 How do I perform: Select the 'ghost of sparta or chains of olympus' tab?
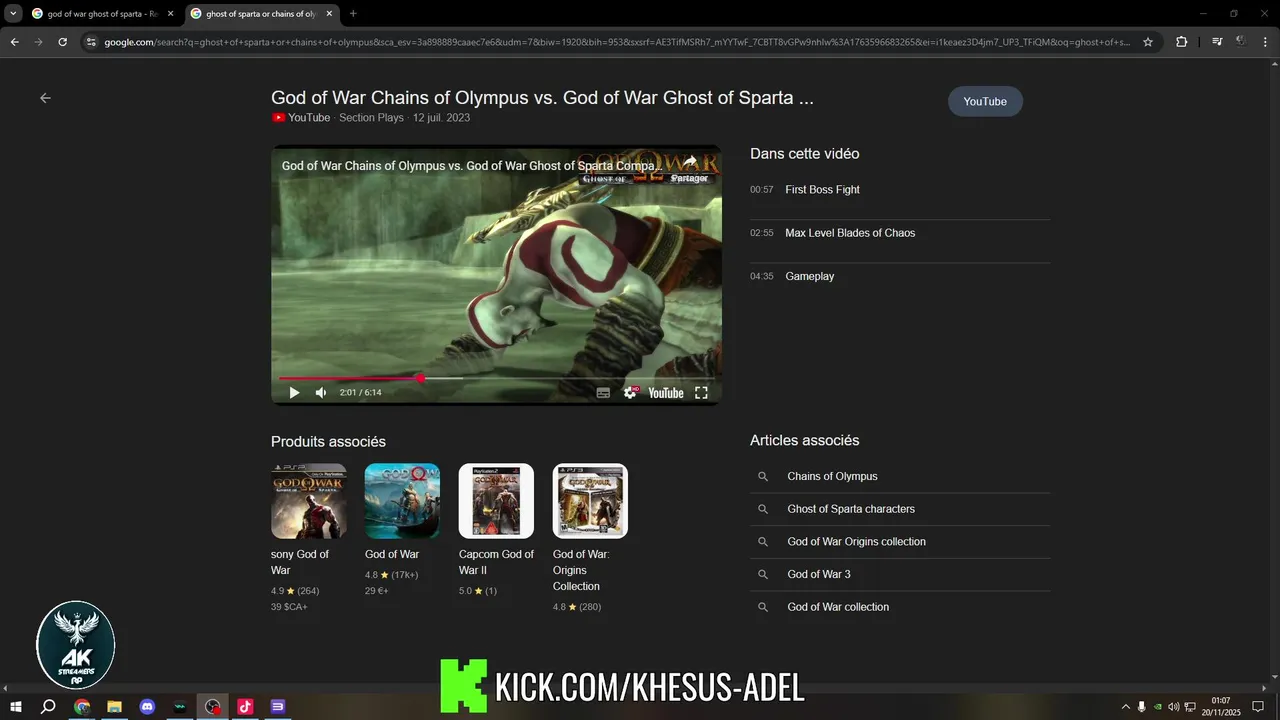(x=262, y=14)
